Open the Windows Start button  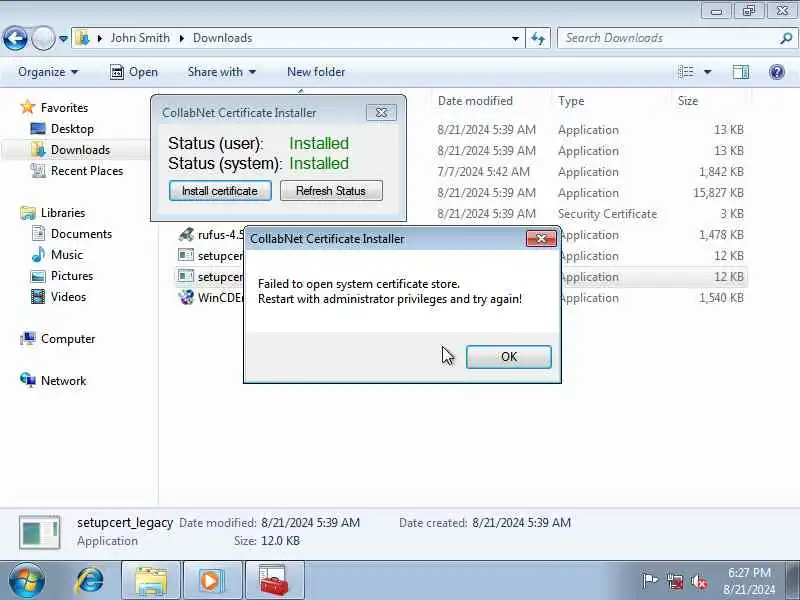27,580
